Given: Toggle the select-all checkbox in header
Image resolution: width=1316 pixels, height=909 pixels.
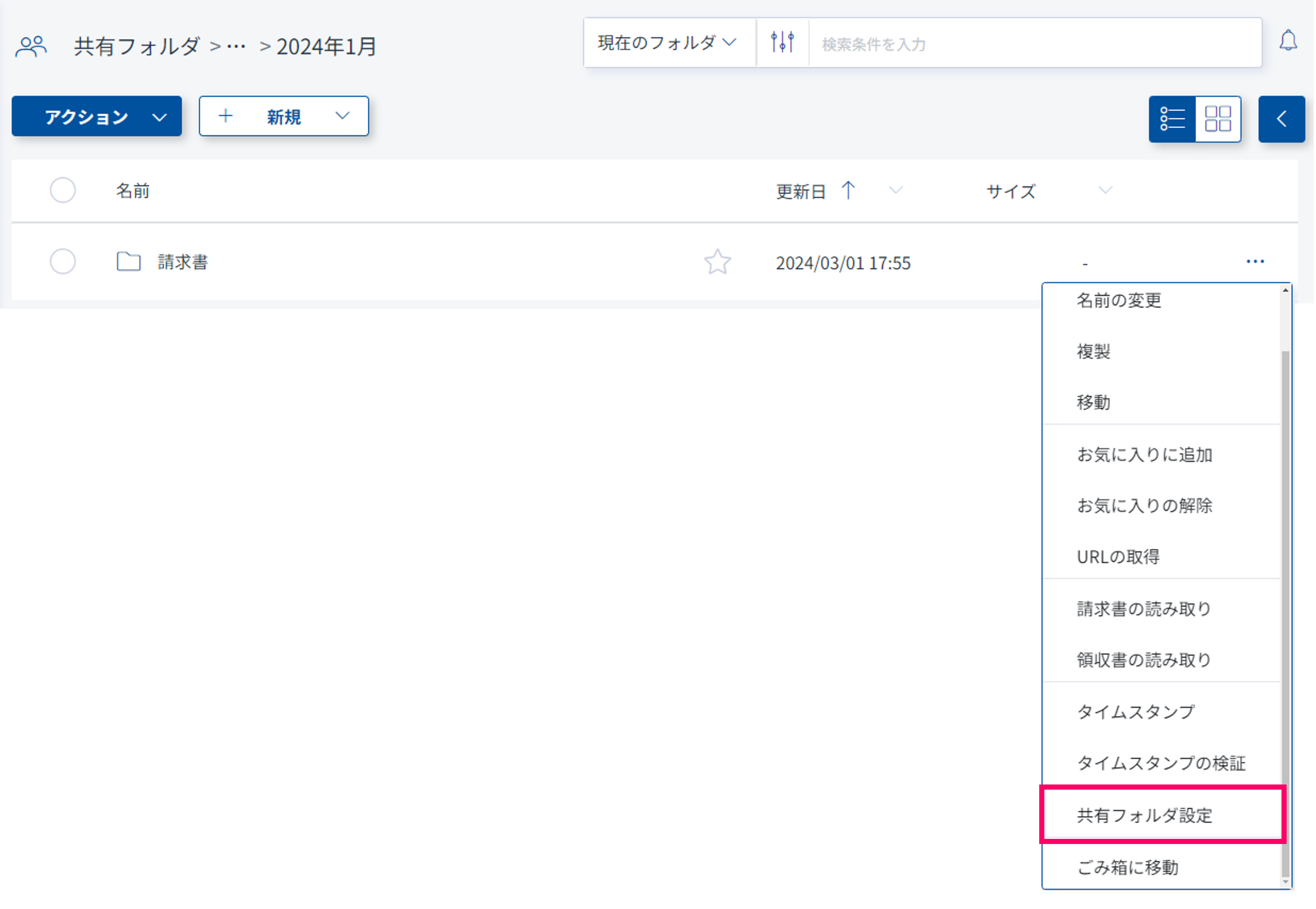Looking at the screenshot, I should [63, 190].
